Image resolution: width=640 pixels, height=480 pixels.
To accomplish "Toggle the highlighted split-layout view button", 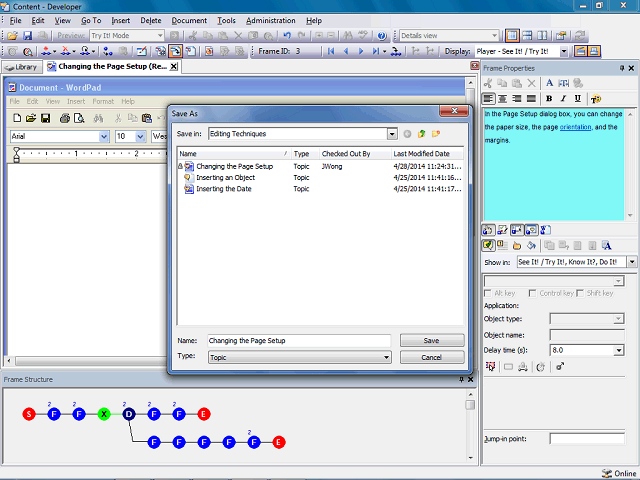I will click(x=512, y=36).
